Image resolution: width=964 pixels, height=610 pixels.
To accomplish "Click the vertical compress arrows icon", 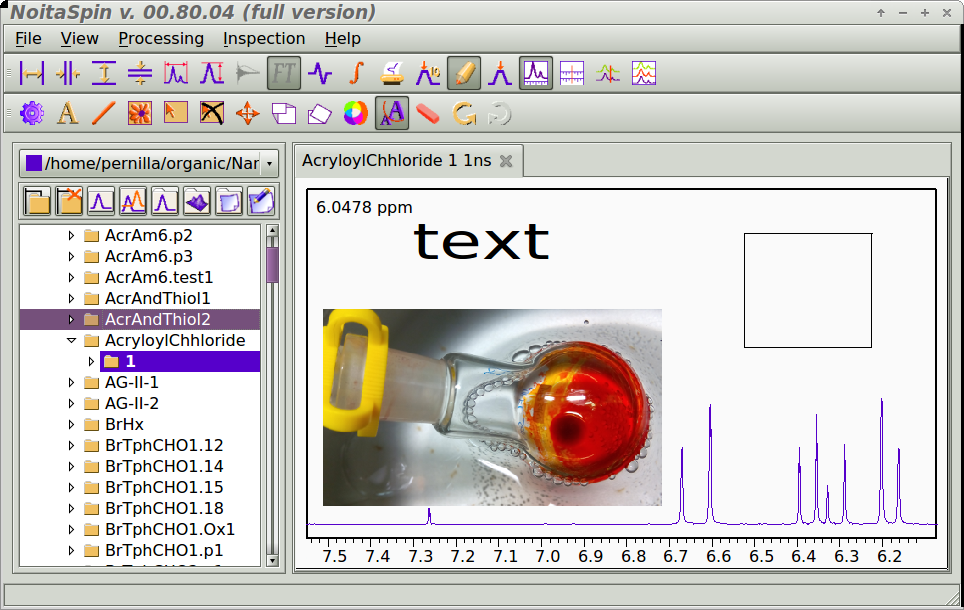I will pos(140,74).
